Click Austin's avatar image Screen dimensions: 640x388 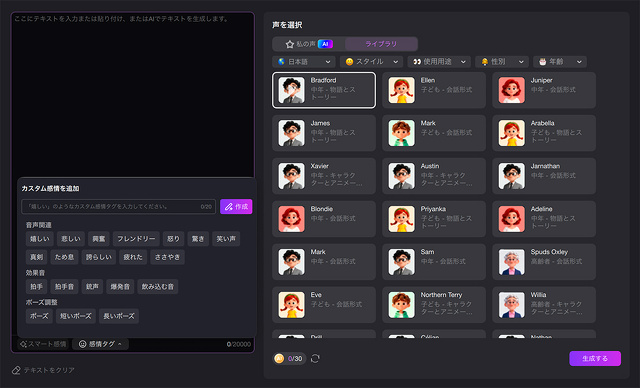click(402, 176)
